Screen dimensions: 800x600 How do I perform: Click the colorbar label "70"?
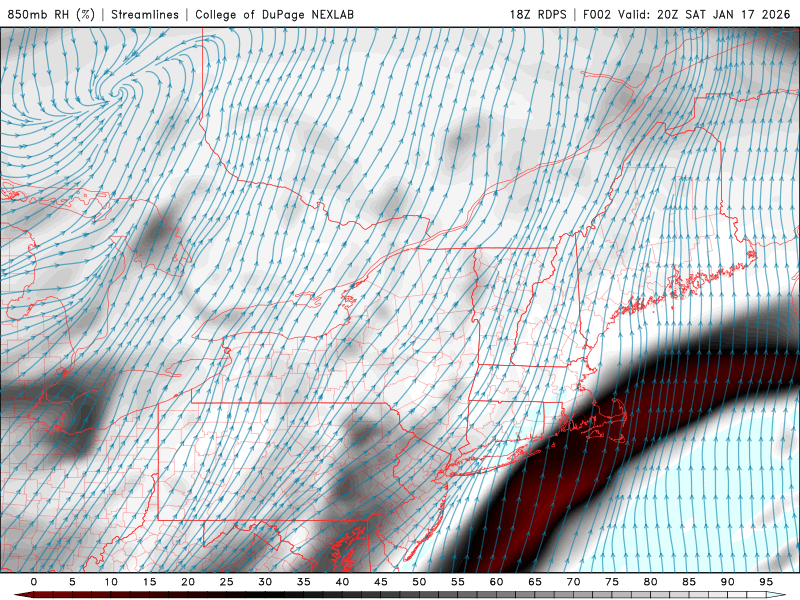click(573, 582)
